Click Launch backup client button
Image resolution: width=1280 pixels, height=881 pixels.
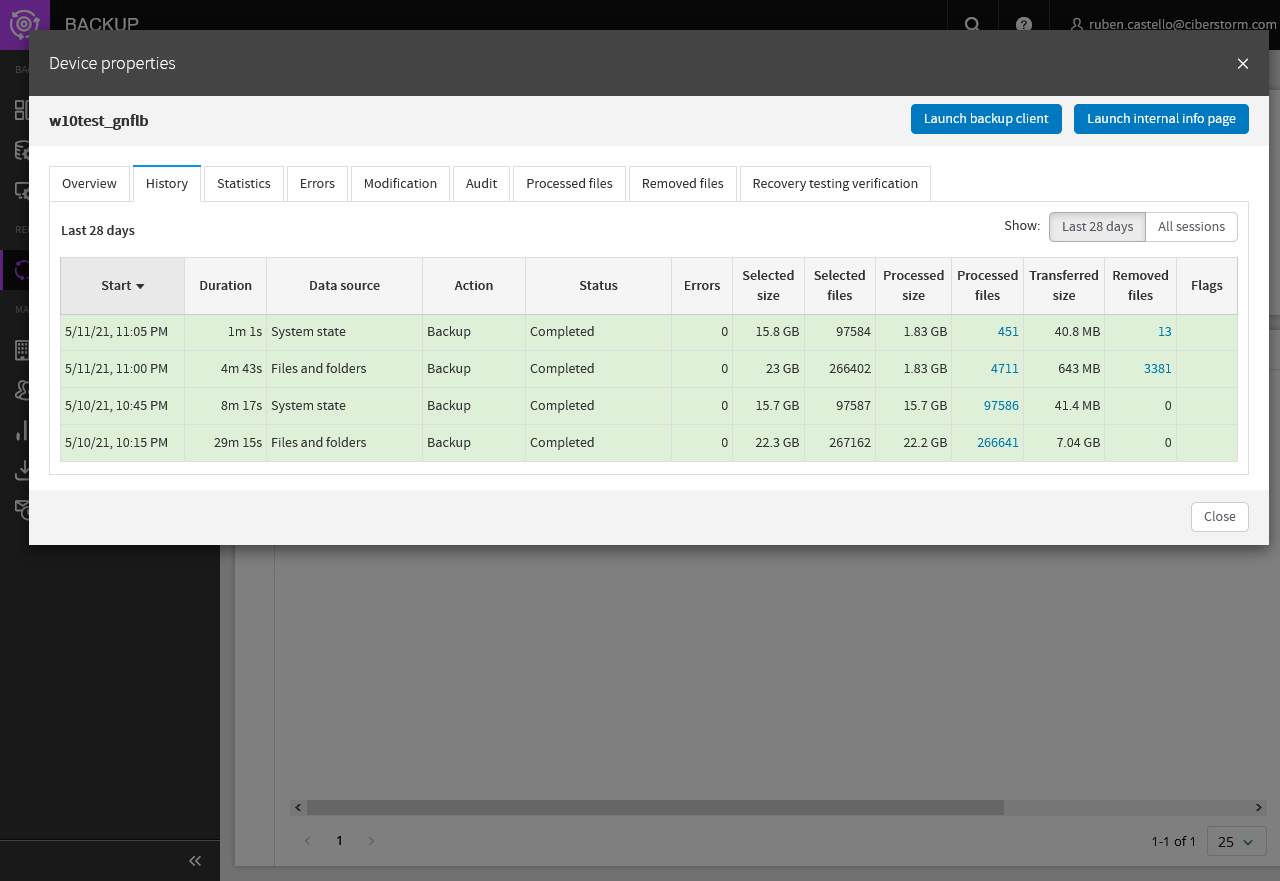click(986, 118)
